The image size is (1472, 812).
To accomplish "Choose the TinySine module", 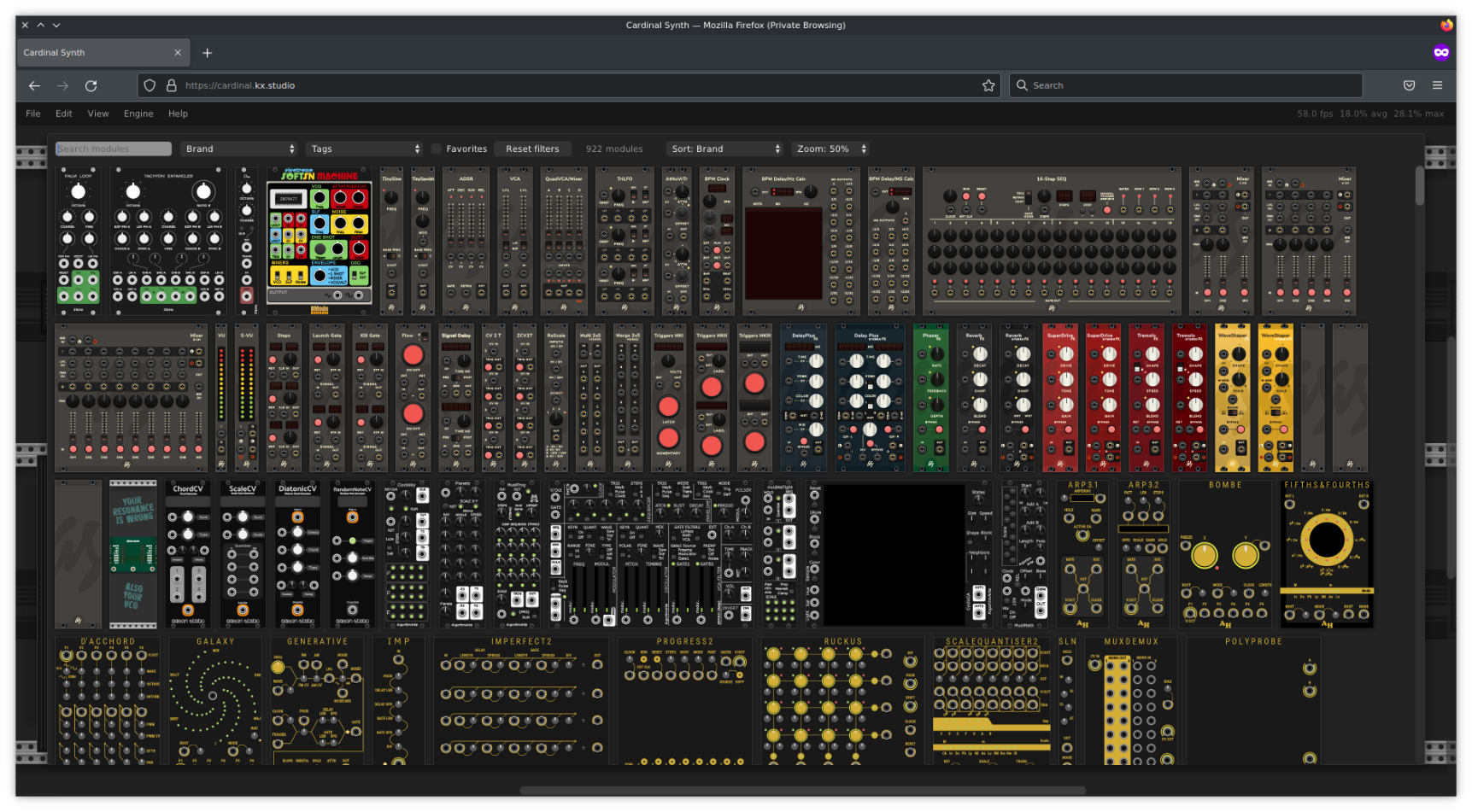I will 391,241.
